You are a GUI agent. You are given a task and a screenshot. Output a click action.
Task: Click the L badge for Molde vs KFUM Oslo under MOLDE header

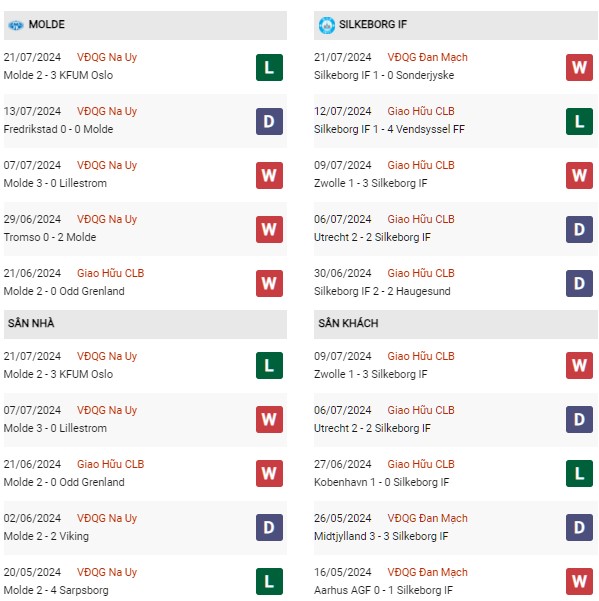pos(269,67)
